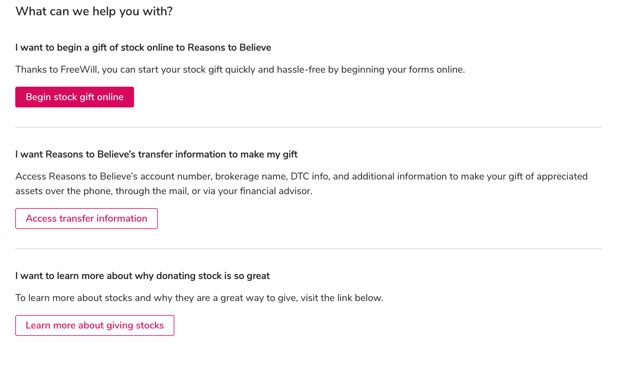The image size is (624, 378).
Task: Click the phrase 'DTC info' in the text
Action: [x=310, y=176]
